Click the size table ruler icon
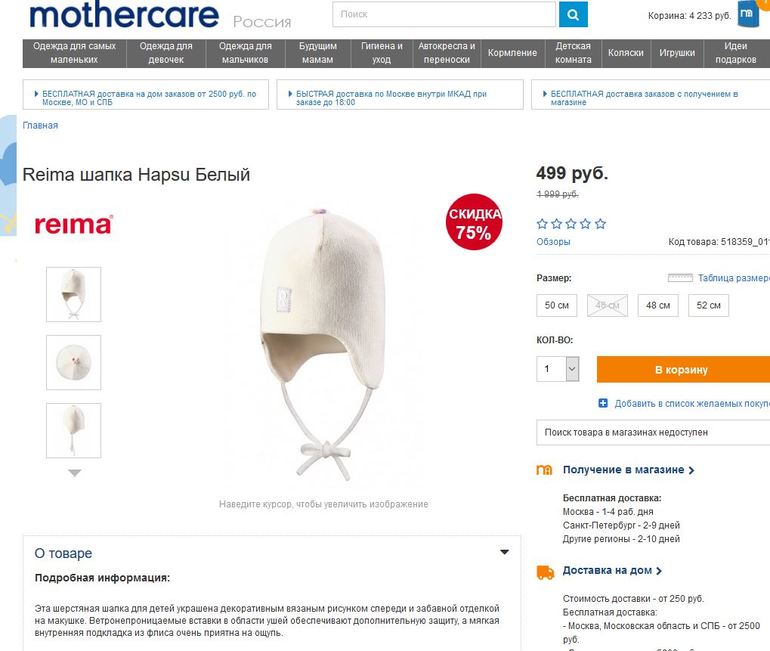Image resolution: width=770 pixels, height=651 pixels. pyautogui.click(x=680, y=278)
